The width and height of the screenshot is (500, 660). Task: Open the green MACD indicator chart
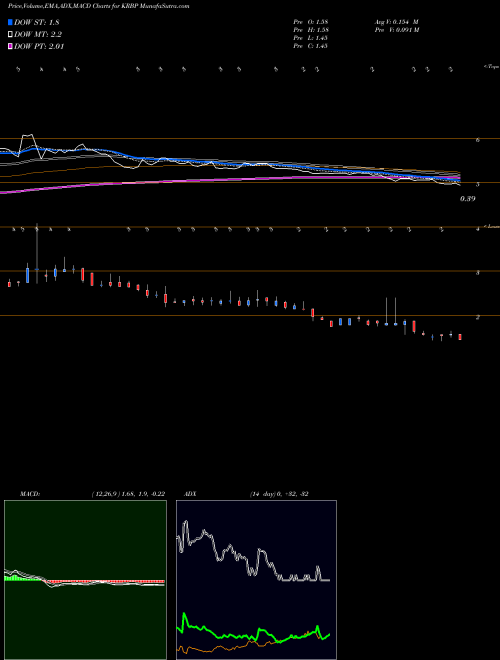(85, 580)
